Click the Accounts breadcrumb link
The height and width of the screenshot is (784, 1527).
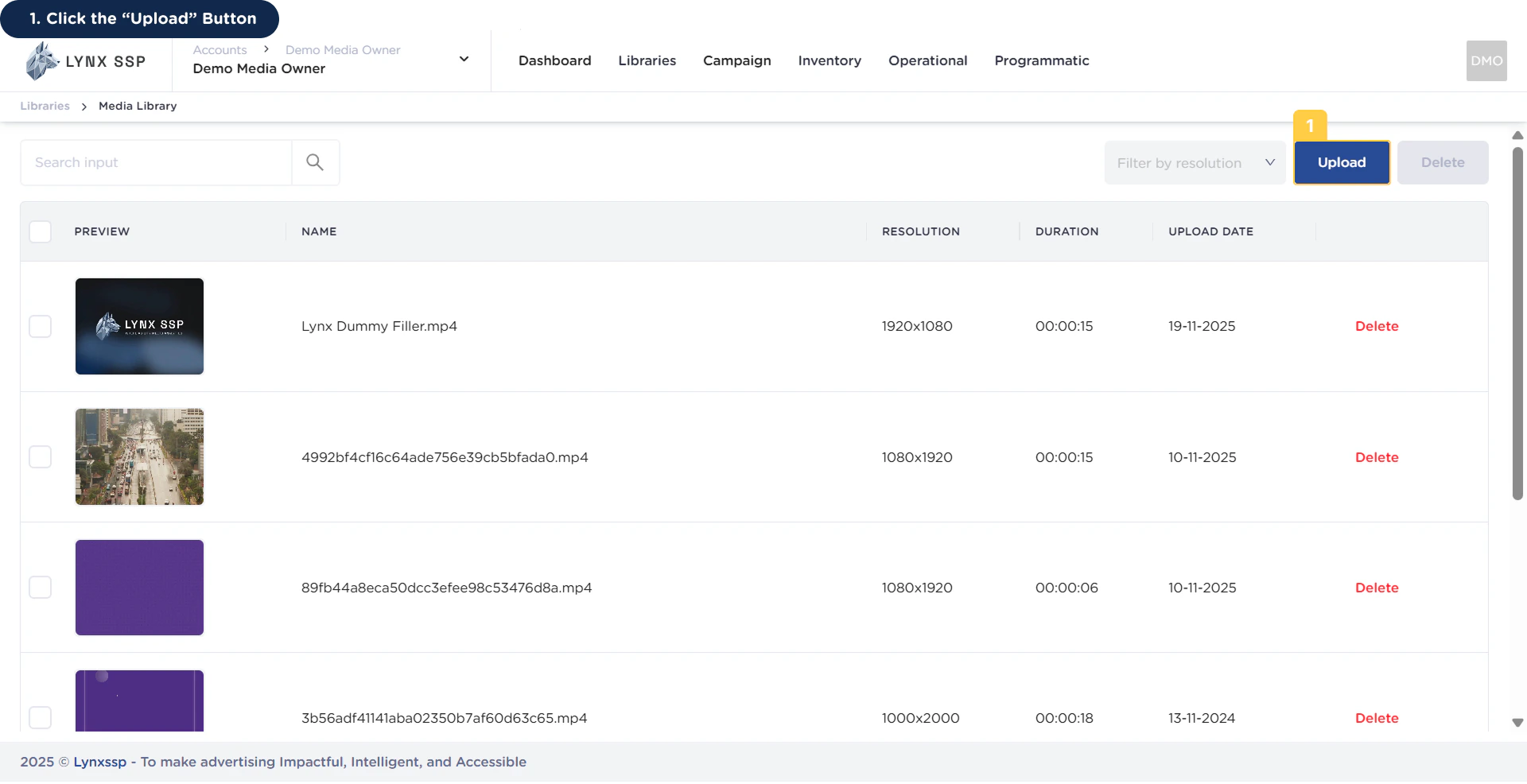point(220,49)
